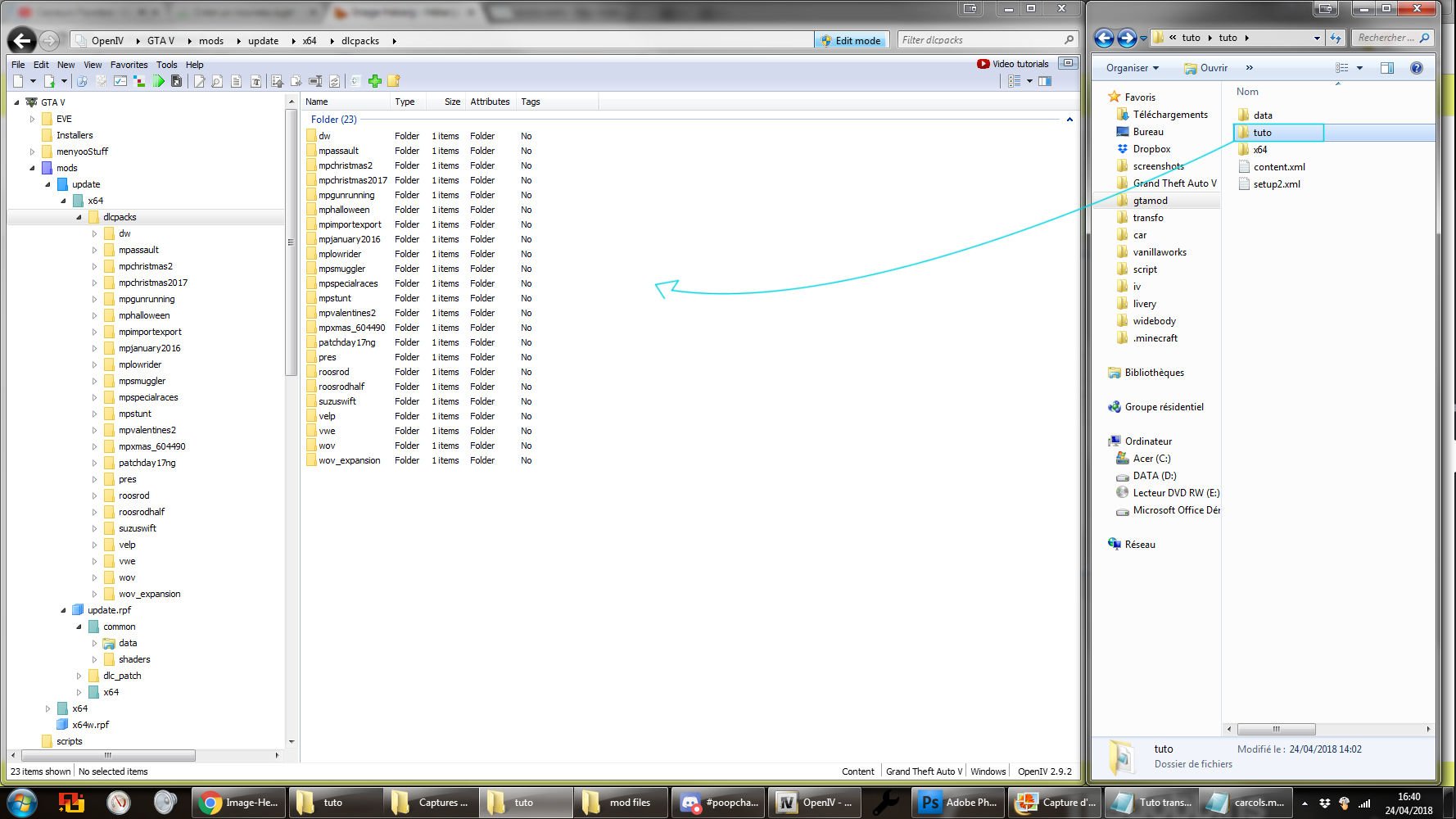Collapse the Folder (23) group chevron
The width and height of the screenshot is (1456, 819).
pos(1069,120)
